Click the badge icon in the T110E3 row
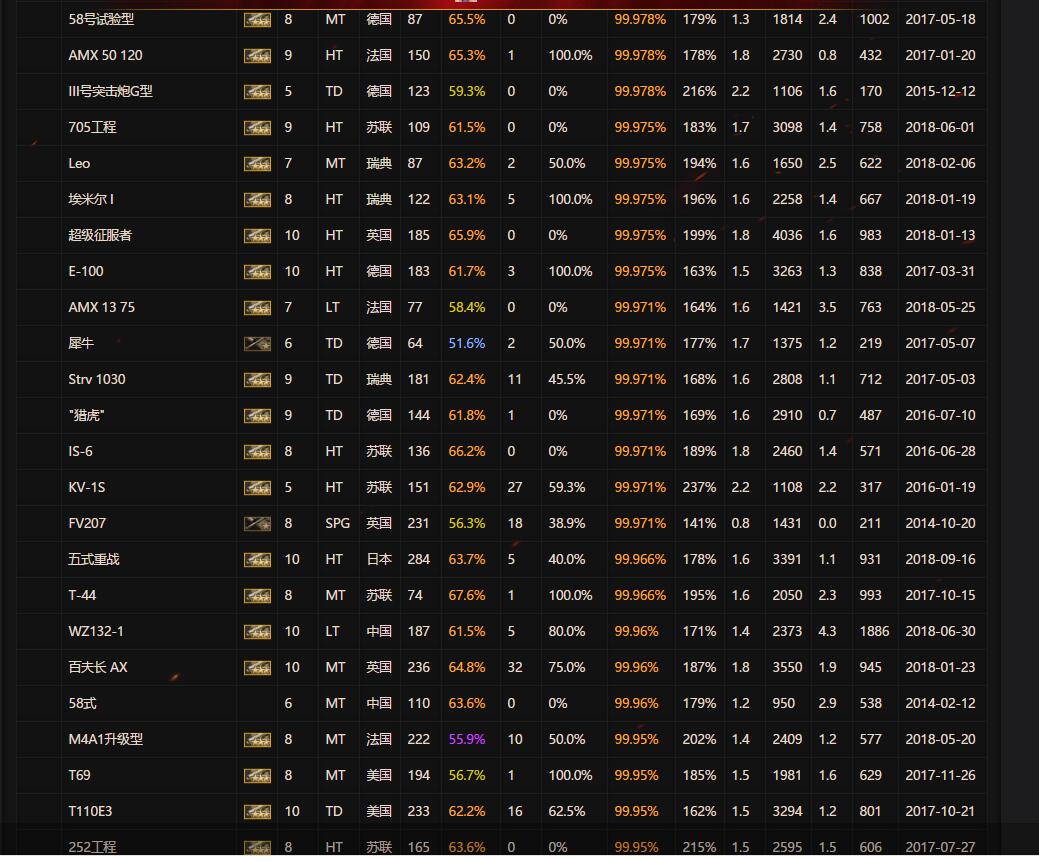1039x861 pixels. click(257, 811)
